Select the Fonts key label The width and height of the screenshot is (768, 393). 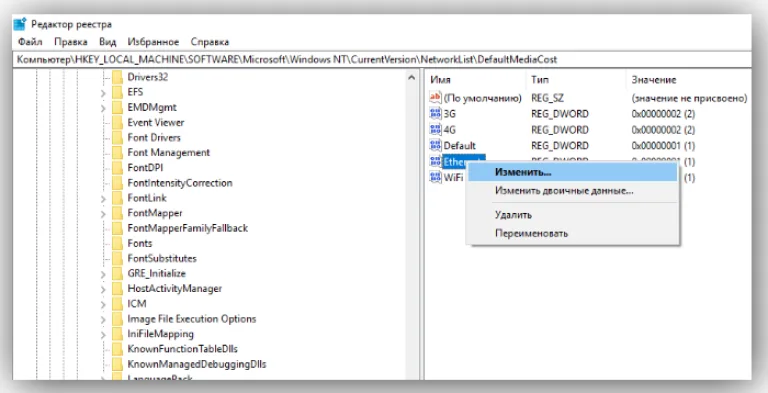[x=140, y=244]
